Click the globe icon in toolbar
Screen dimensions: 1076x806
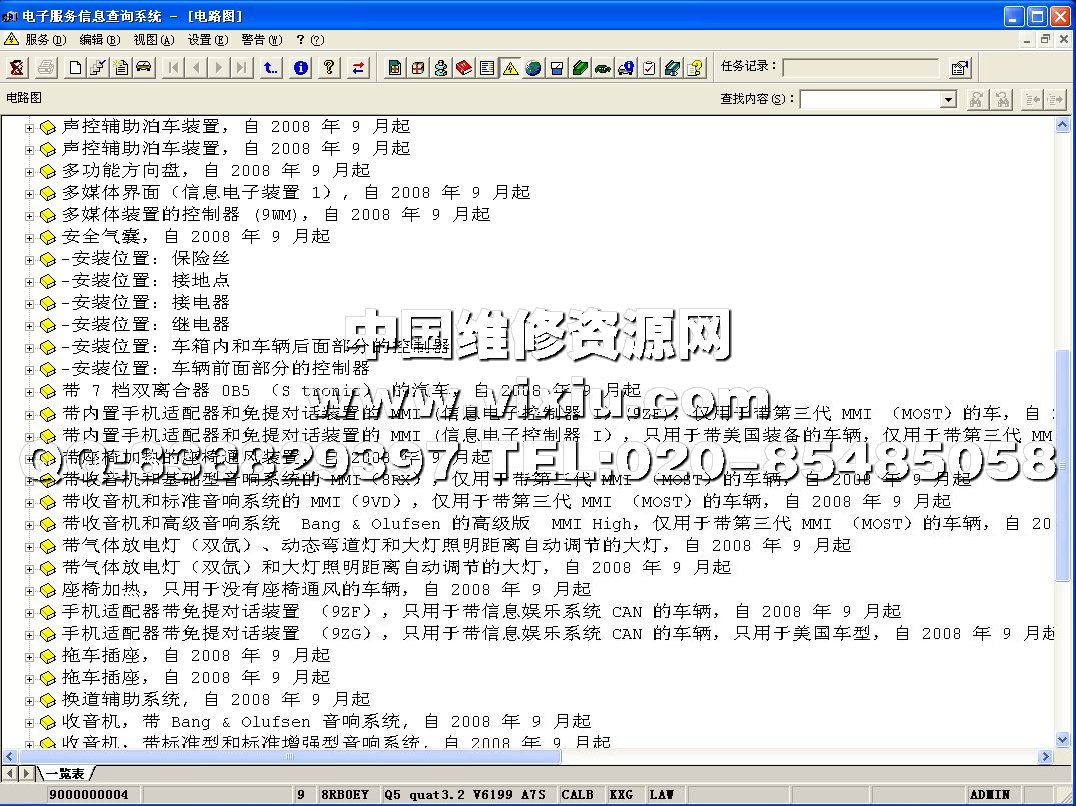tap(533, 68)
